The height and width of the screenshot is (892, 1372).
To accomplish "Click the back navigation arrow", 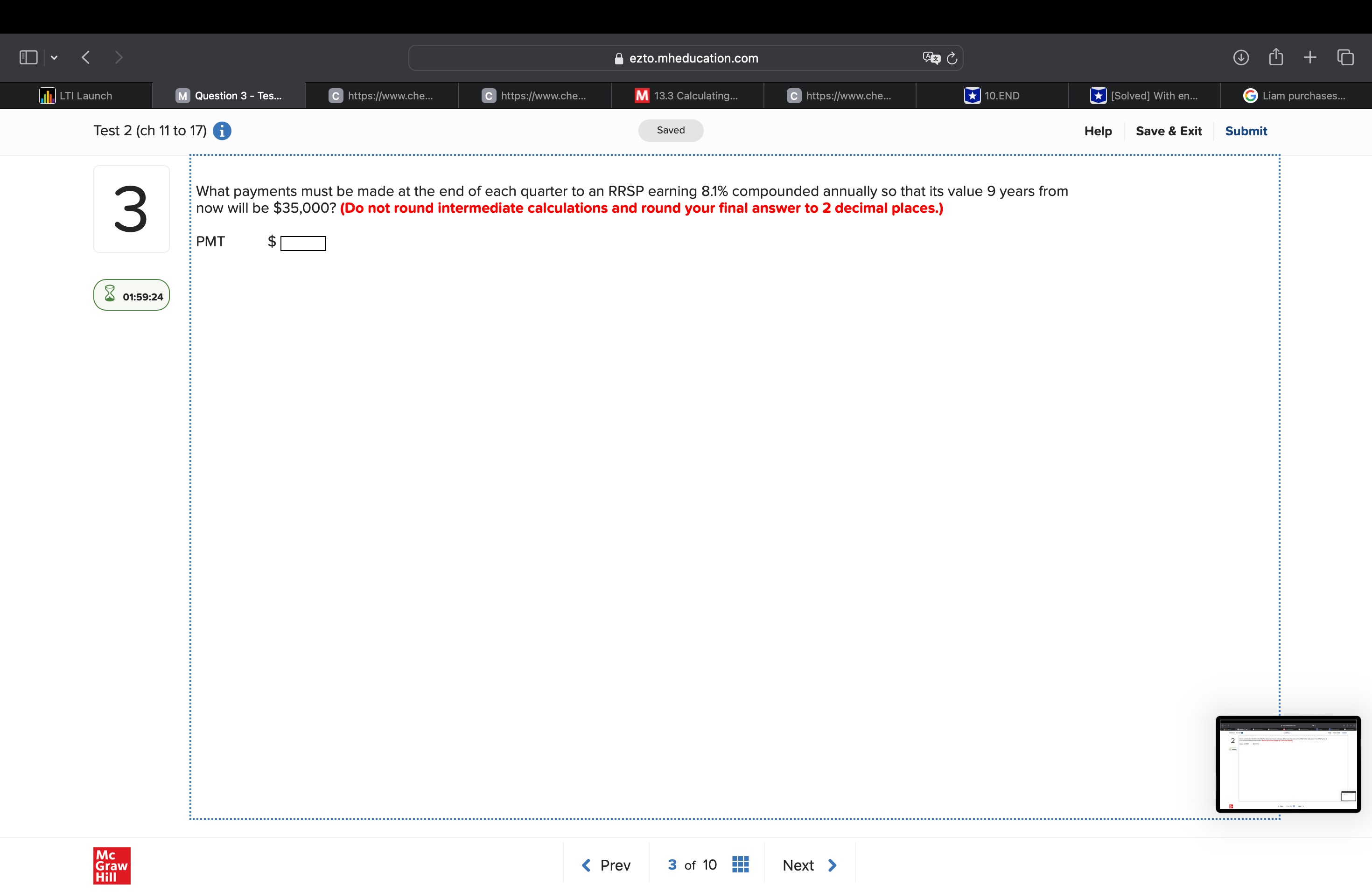I will 85,57.
